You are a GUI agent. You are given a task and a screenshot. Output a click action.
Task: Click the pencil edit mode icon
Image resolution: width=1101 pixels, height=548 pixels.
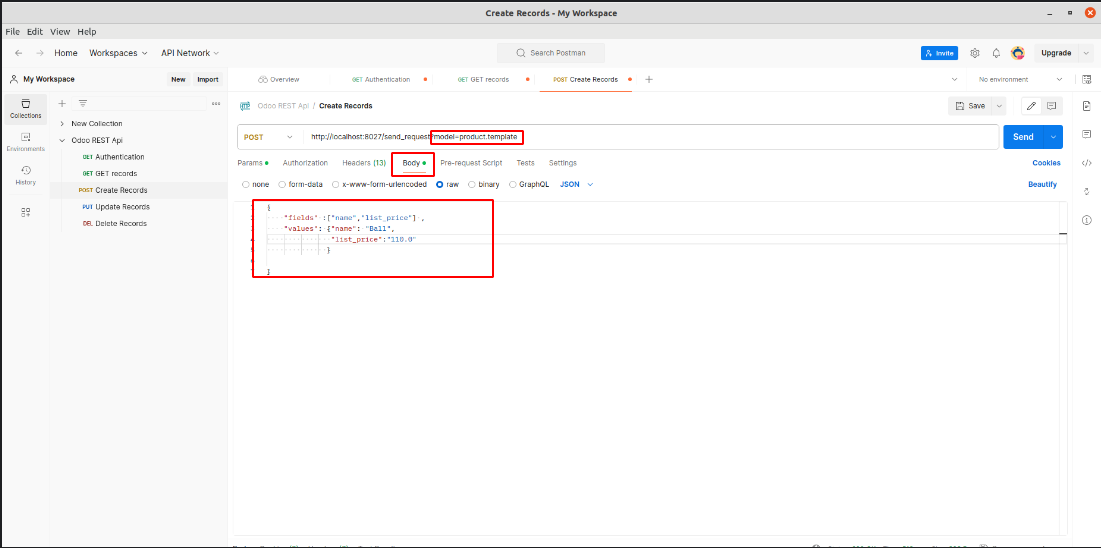click(1031, 106)
